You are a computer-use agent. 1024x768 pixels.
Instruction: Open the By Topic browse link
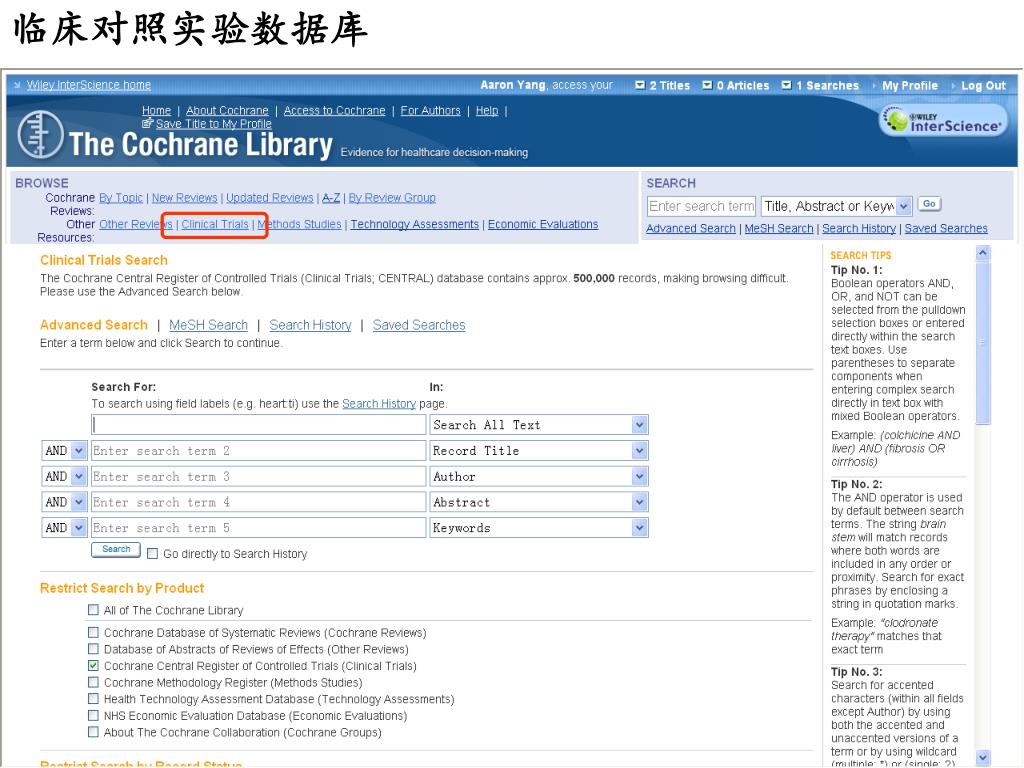coord(121,197)
